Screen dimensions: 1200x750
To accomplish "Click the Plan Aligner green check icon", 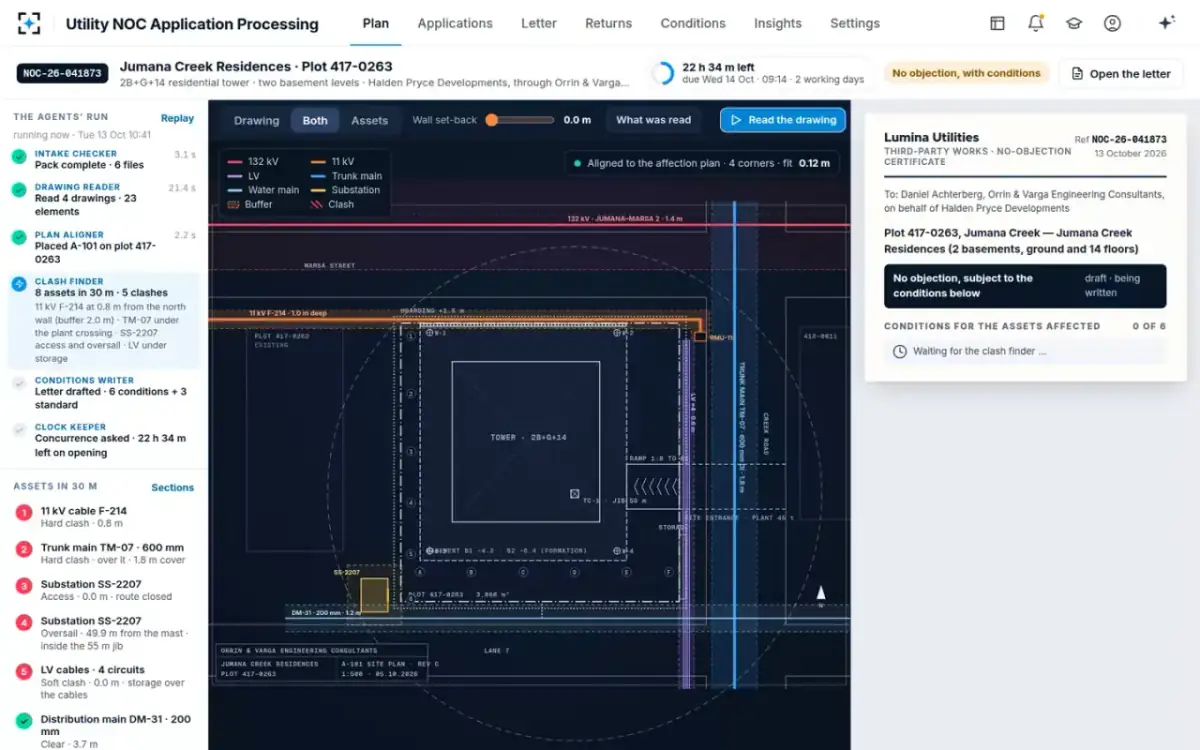I will coord(19,238).
